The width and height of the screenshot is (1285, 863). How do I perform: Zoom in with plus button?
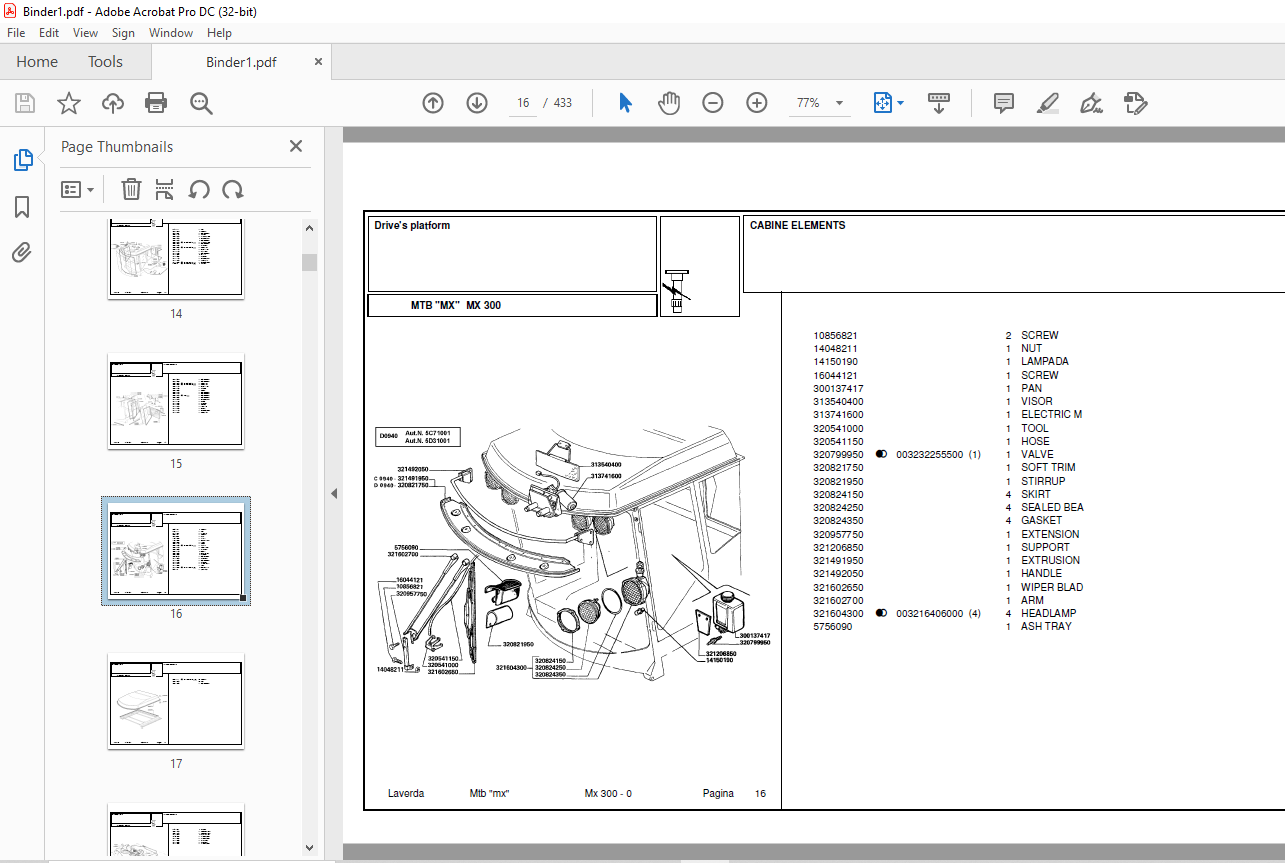click(757, 103)
